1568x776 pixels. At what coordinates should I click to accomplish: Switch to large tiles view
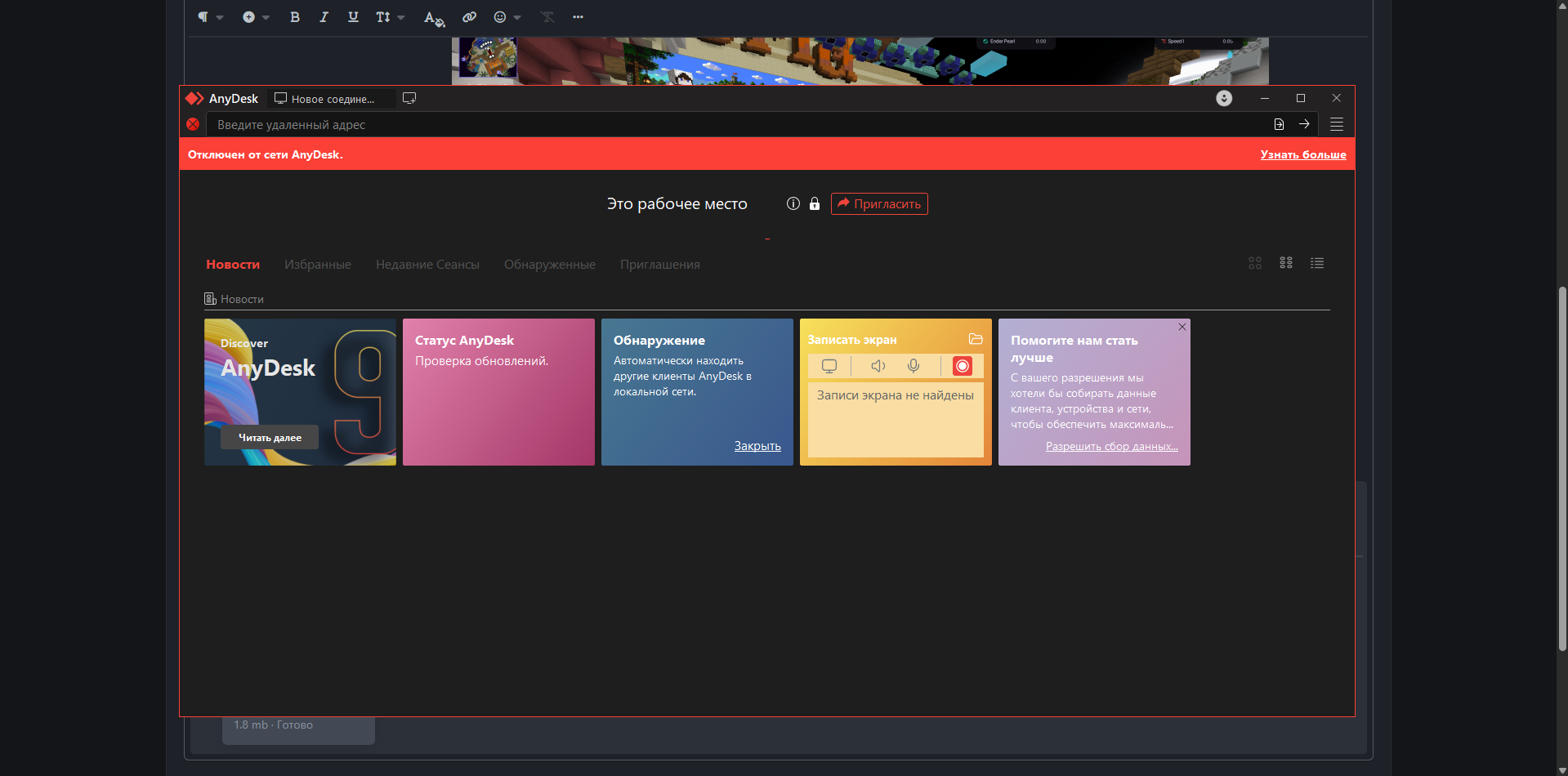(x=1255, y=263)
